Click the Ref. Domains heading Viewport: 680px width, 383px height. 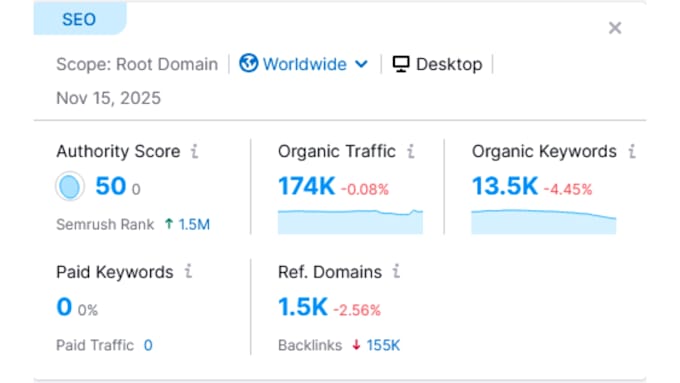(330, 272)
